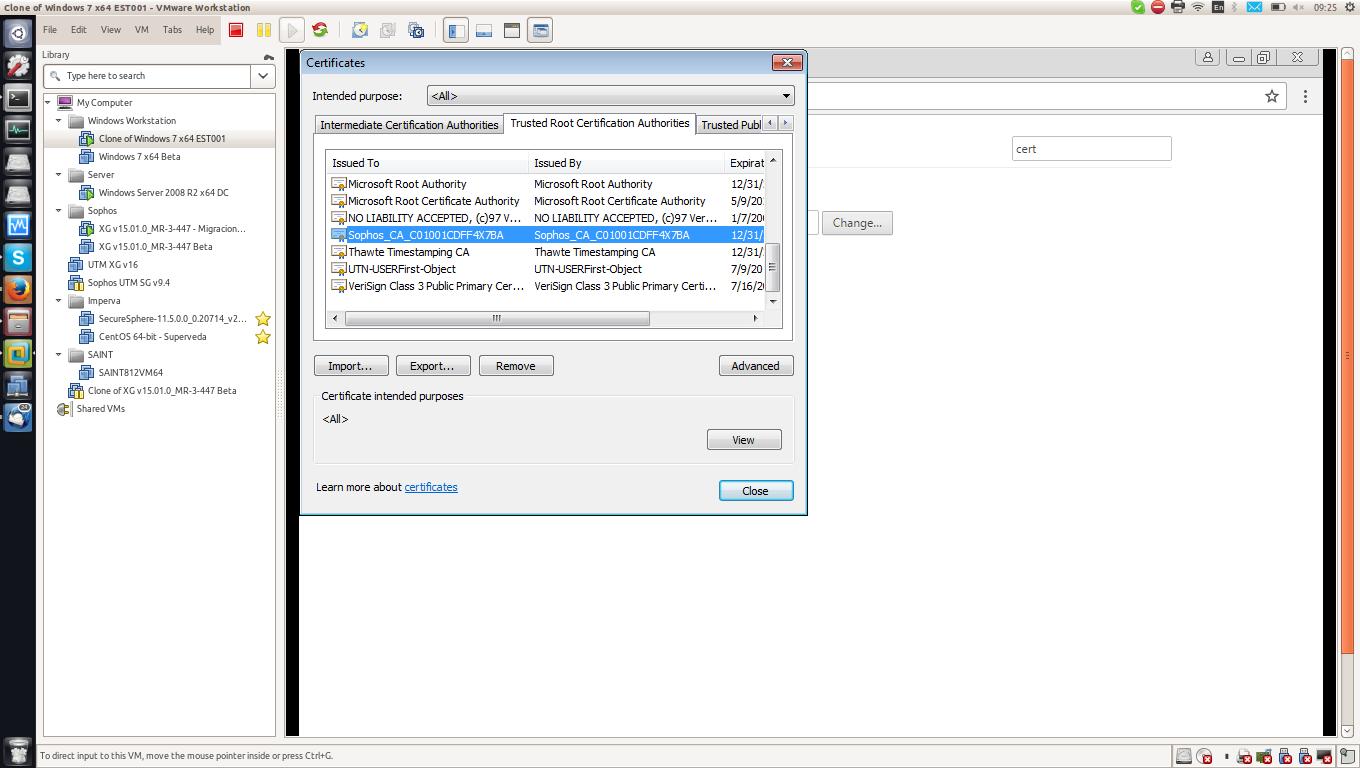
Task: Collapse the Imperva folder
Action: pos(59,301)
